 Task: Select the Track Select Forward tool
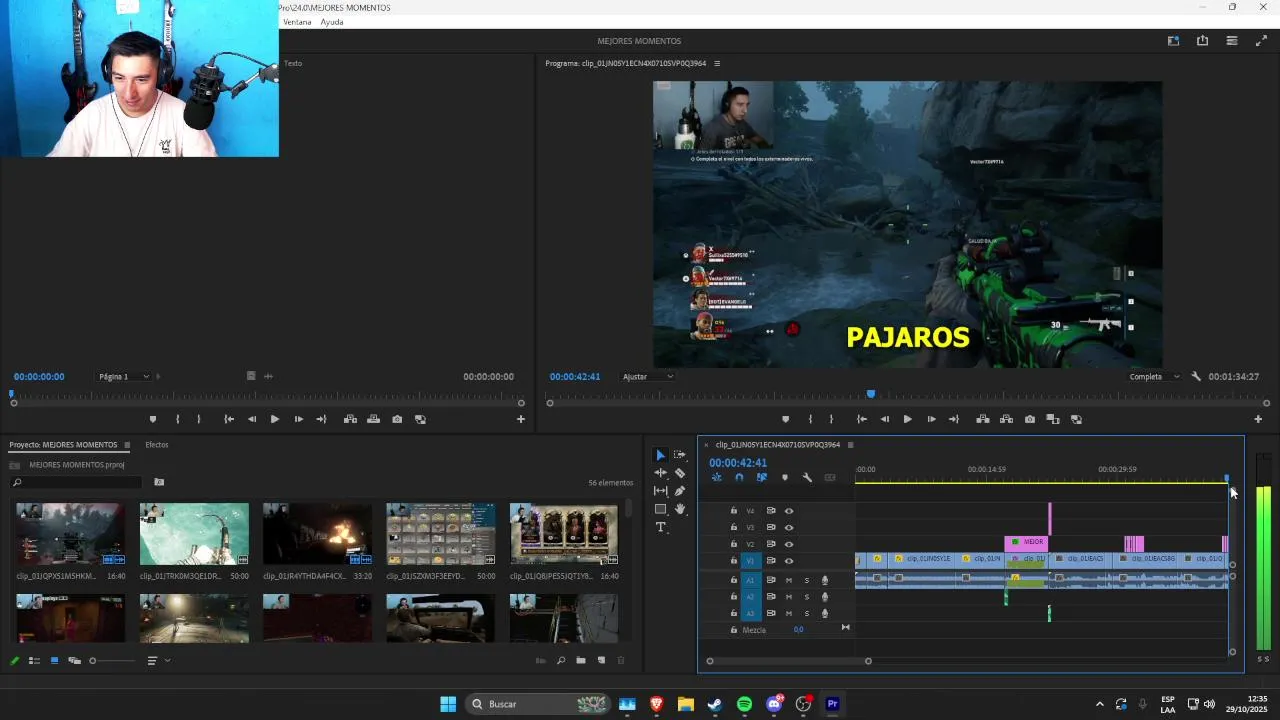coord(680,455)
